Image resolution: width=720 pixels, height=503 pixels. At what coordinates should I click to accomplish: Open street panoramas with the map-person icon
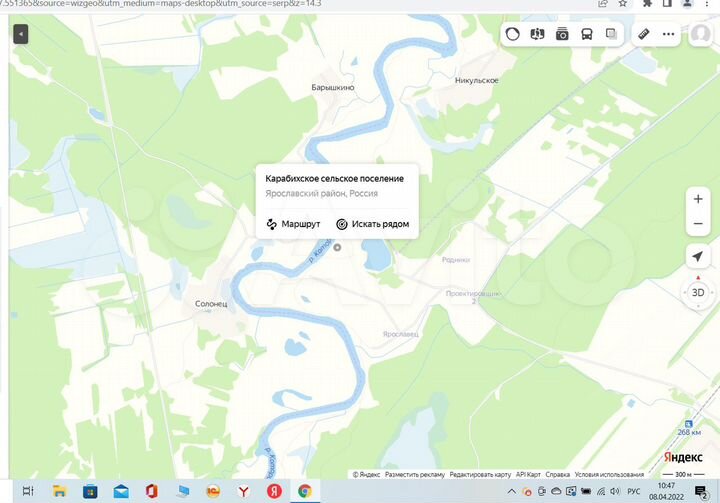(537, 34)
